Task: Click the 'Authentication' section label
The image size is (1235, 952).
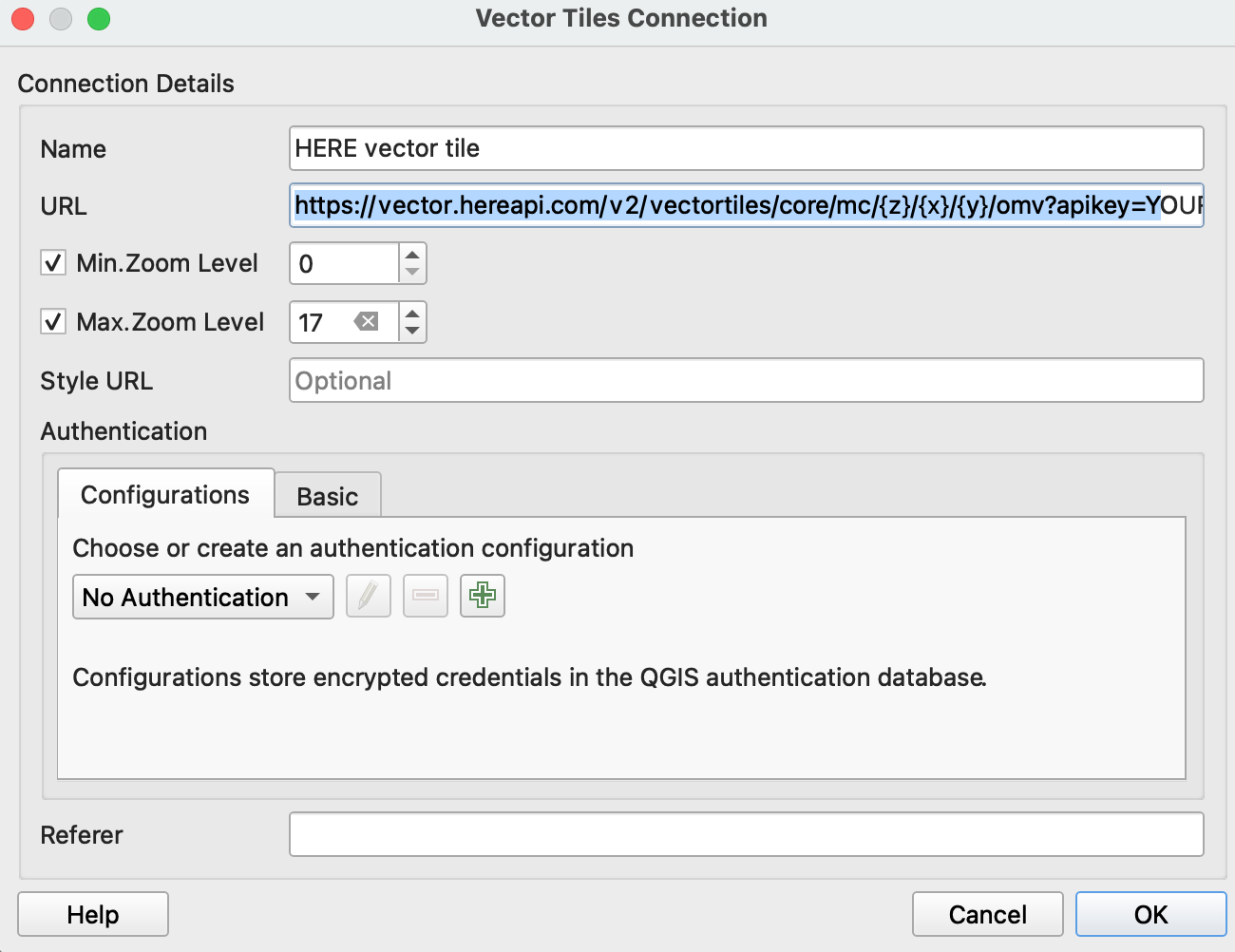Action: tap(123, 431)
